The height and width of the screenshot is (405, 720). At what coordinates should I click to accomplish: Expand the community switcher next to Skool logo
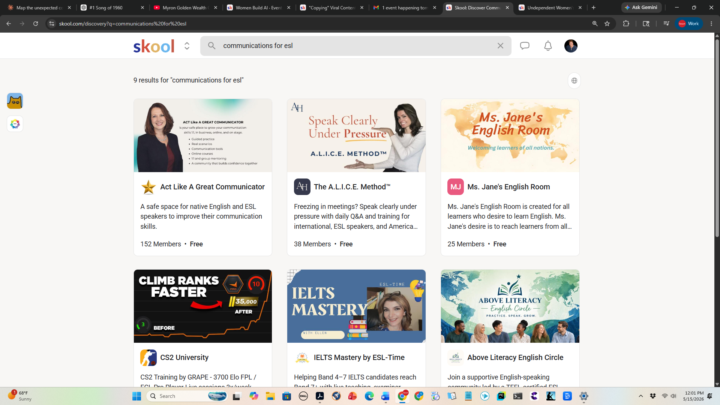187,46
